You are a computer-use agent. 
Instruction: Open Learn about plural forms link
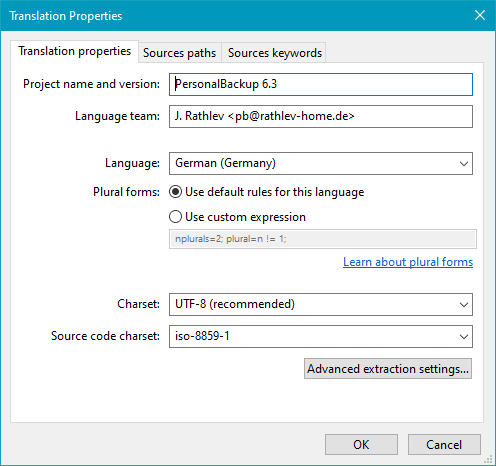[x=408, y=262]
